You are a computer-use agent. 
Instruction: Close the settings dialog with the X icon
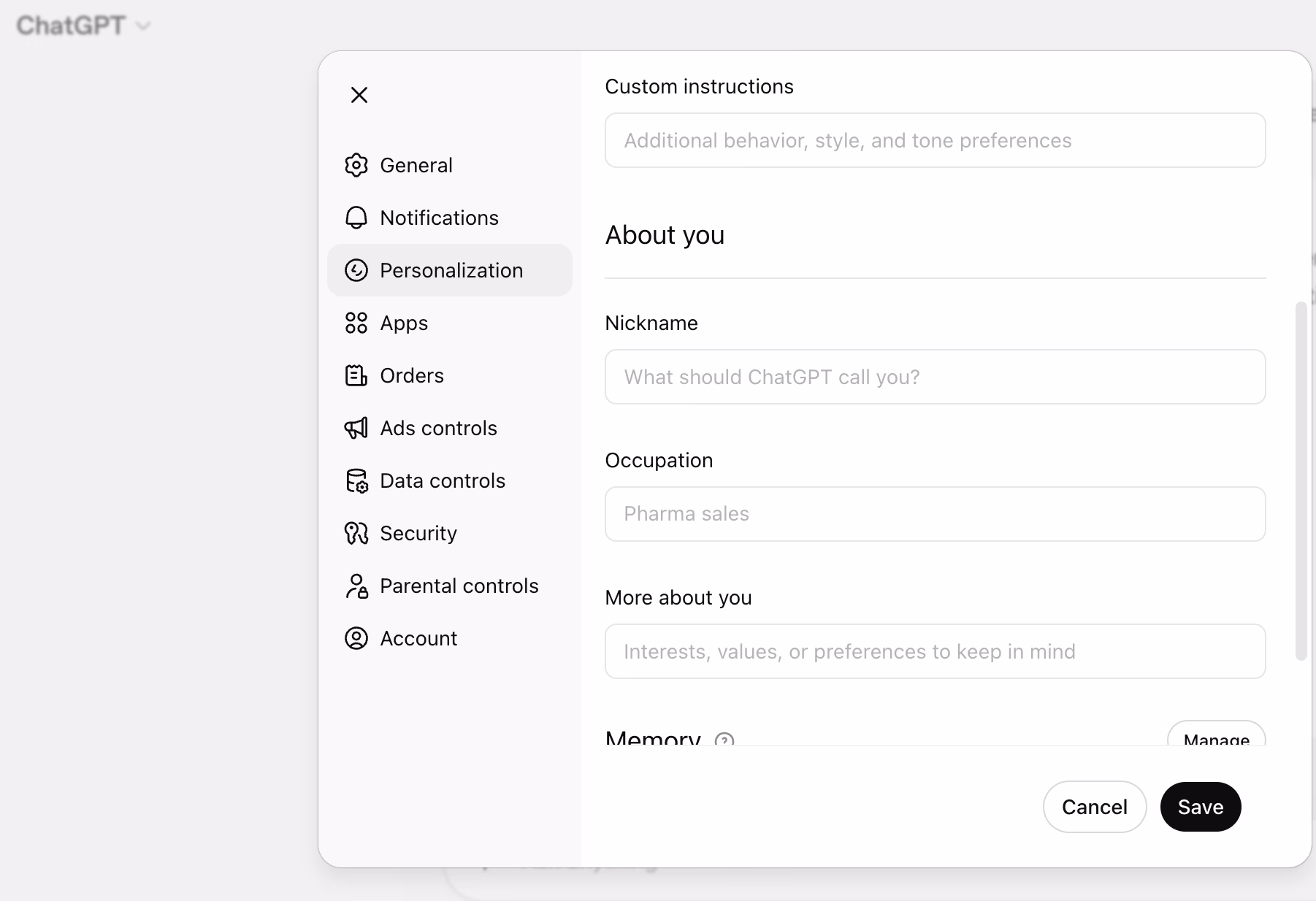pyautogui.click(x=359, y=95)
